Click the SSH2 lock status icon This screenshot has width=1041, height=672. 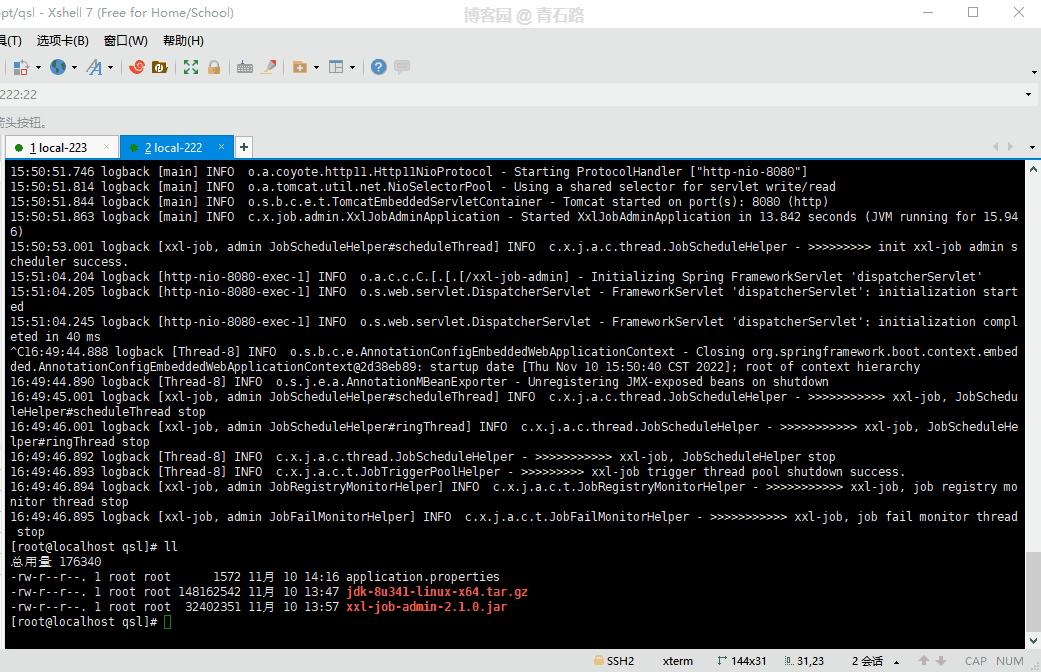614,661
